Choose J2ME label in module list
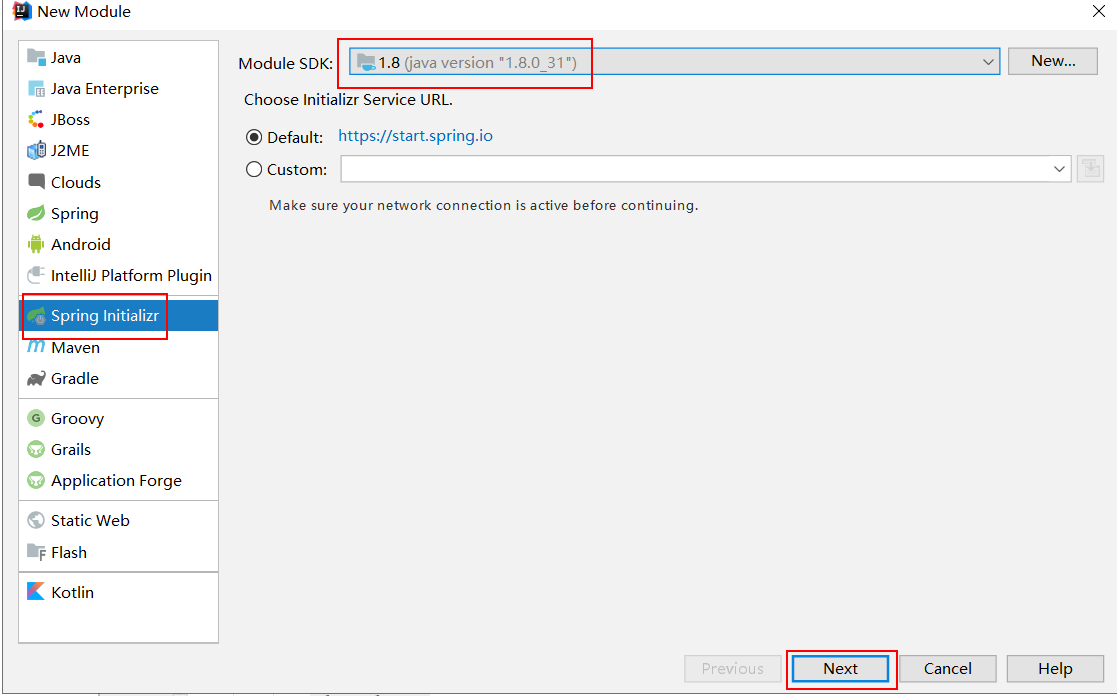 (70, 151)
